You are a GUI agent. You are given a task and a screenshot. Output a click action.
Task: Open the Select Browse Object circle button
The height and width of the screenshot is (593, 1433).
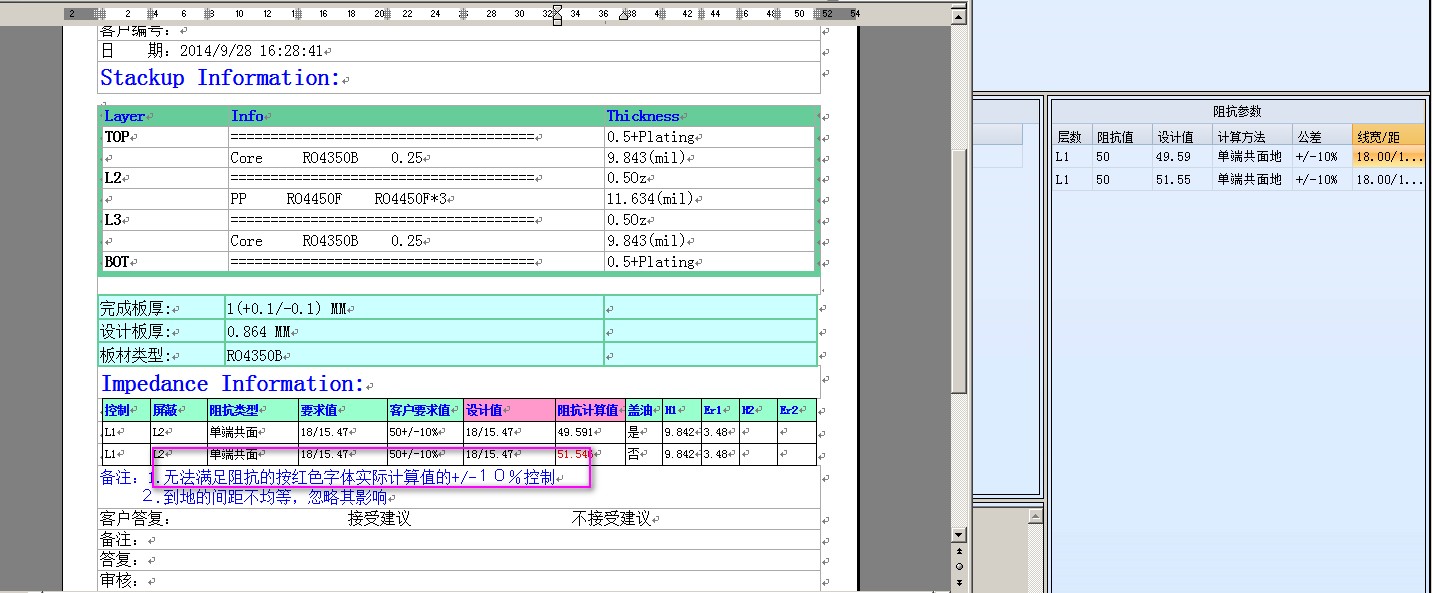pyautogui.click(x=959, y=566)
